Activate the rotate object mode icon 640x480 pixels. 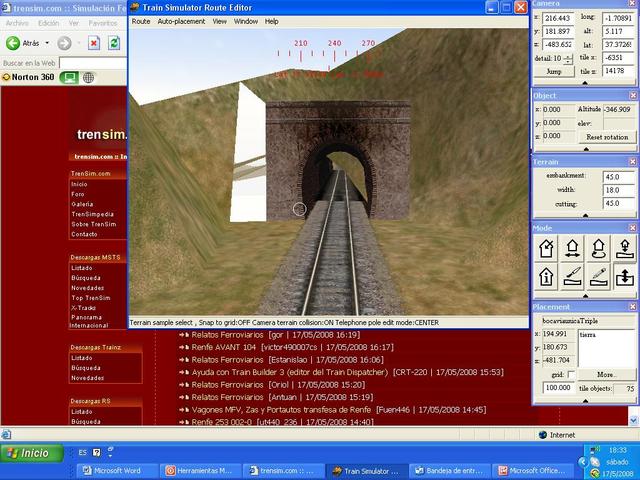coord(598,247)
